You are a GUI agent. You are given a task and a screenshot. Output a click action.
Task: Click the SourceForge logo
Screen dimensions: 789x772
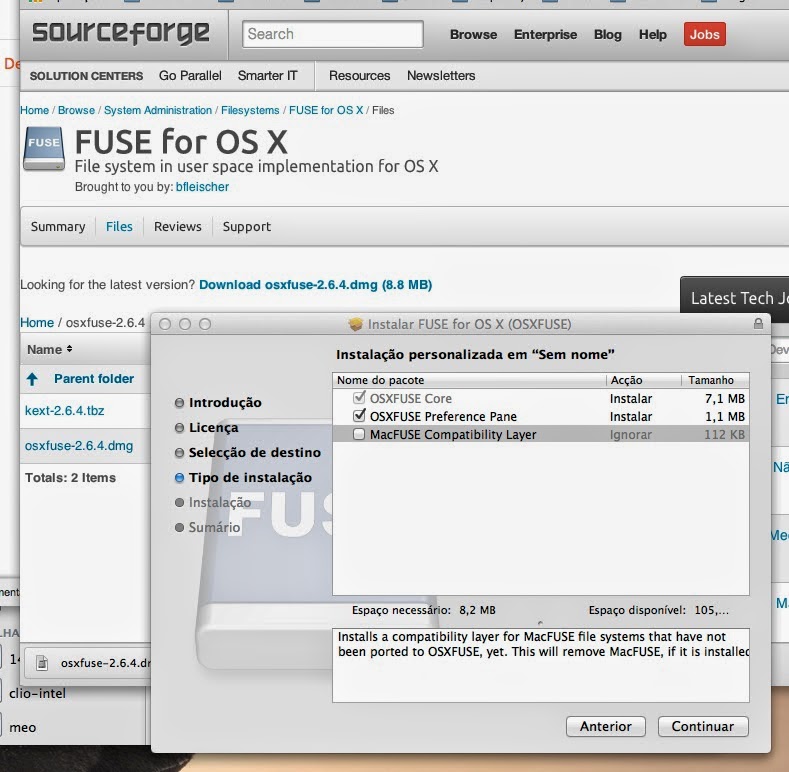point(121,33)
